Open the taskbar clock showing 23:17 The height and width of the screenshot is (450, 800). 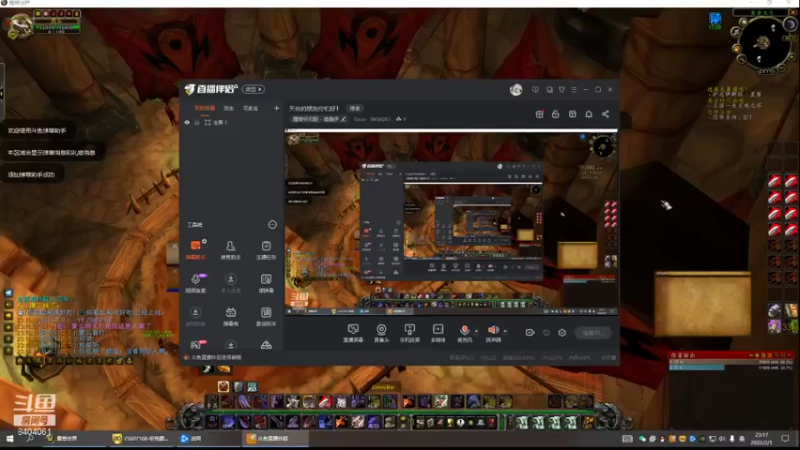761,439
